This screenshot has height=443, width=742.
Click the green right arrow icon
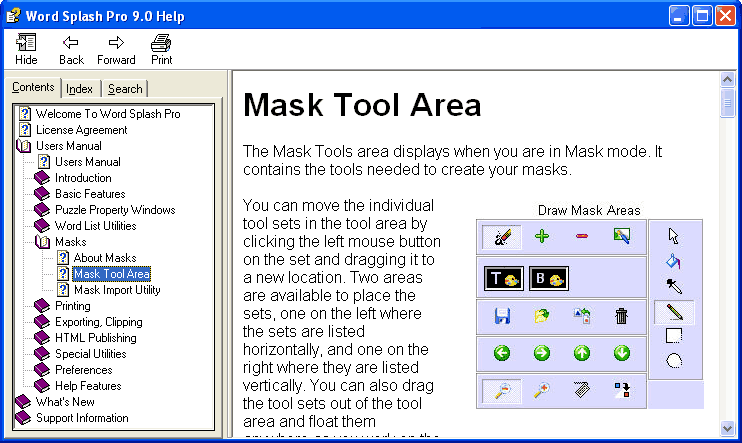[x=542, y=353]
